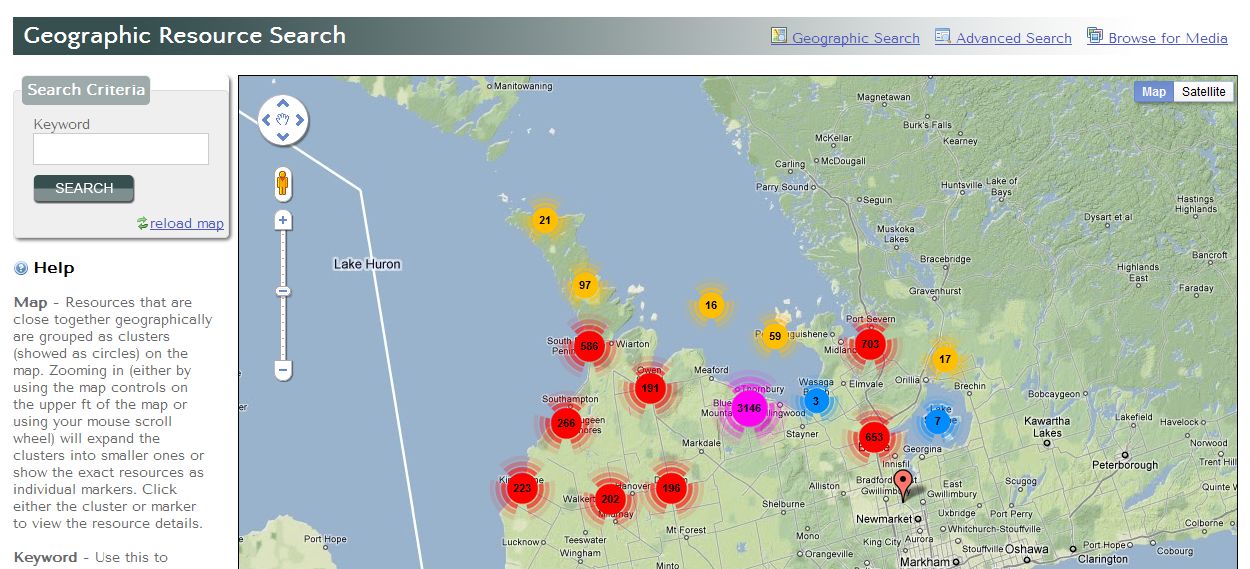Open the cluster marked 59
This screenshot has width=1250, height=569.
coord(775,337)
